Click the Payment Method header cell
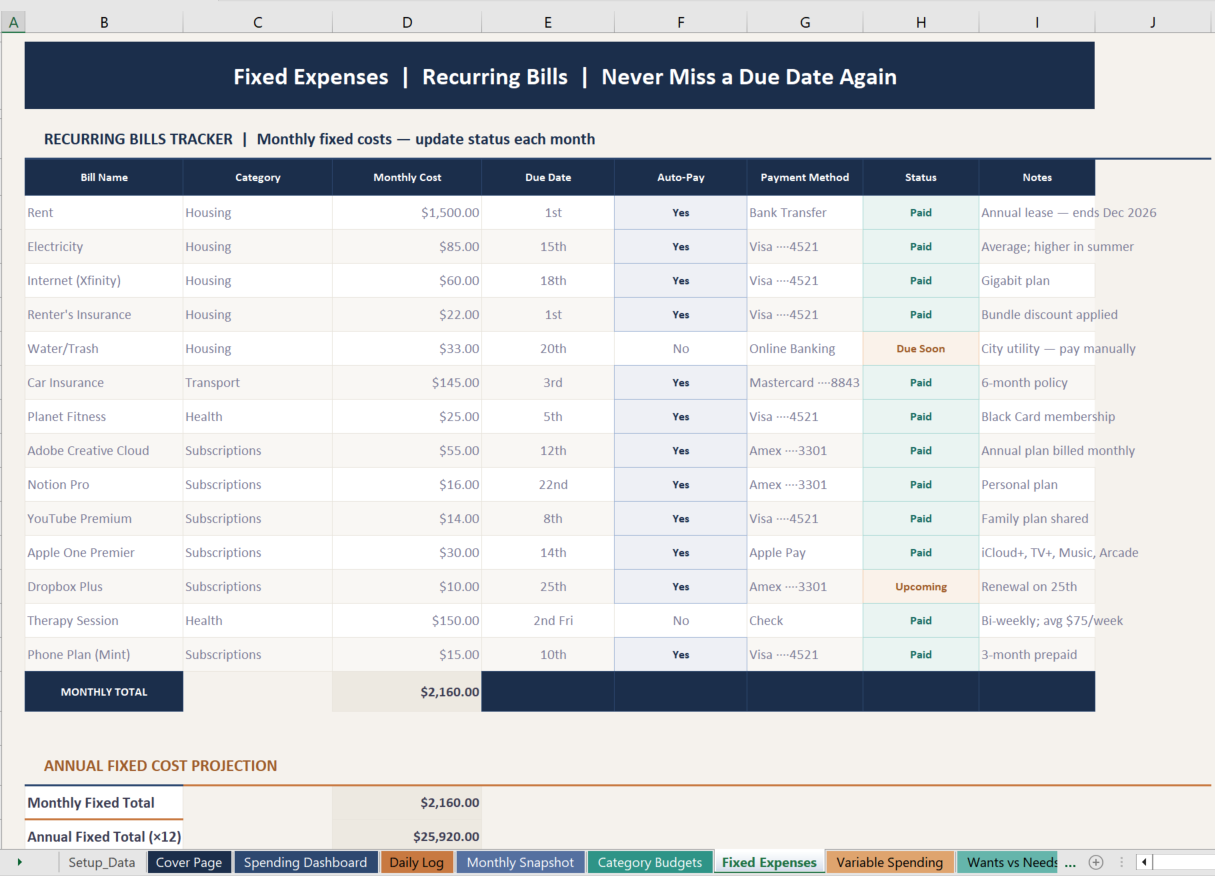 tap(805, 177)
